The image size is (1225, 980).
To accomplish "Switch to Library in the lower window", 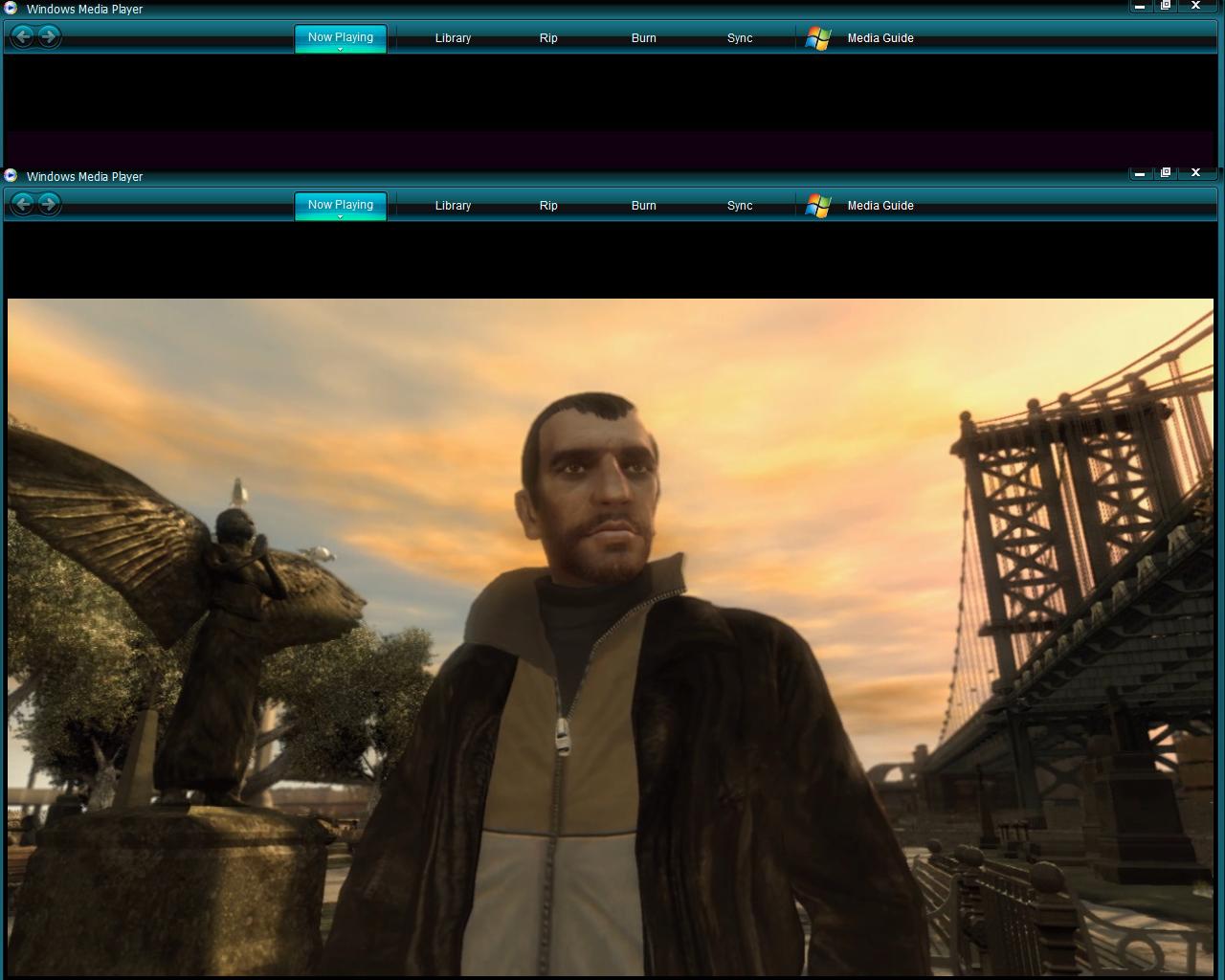I will point(453,206).
